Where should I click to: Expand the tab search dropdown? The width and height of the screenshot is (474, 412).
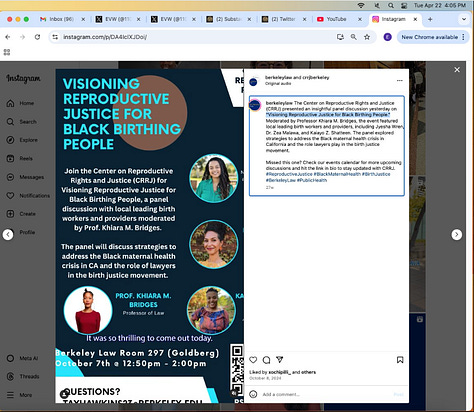click(x=464, y=19)
